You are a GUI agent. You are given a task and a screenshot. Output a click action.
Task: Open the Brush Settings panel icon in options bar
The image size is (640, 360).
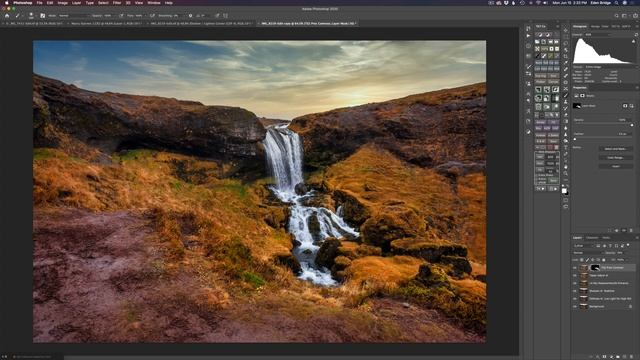click(x=42, y=16)
